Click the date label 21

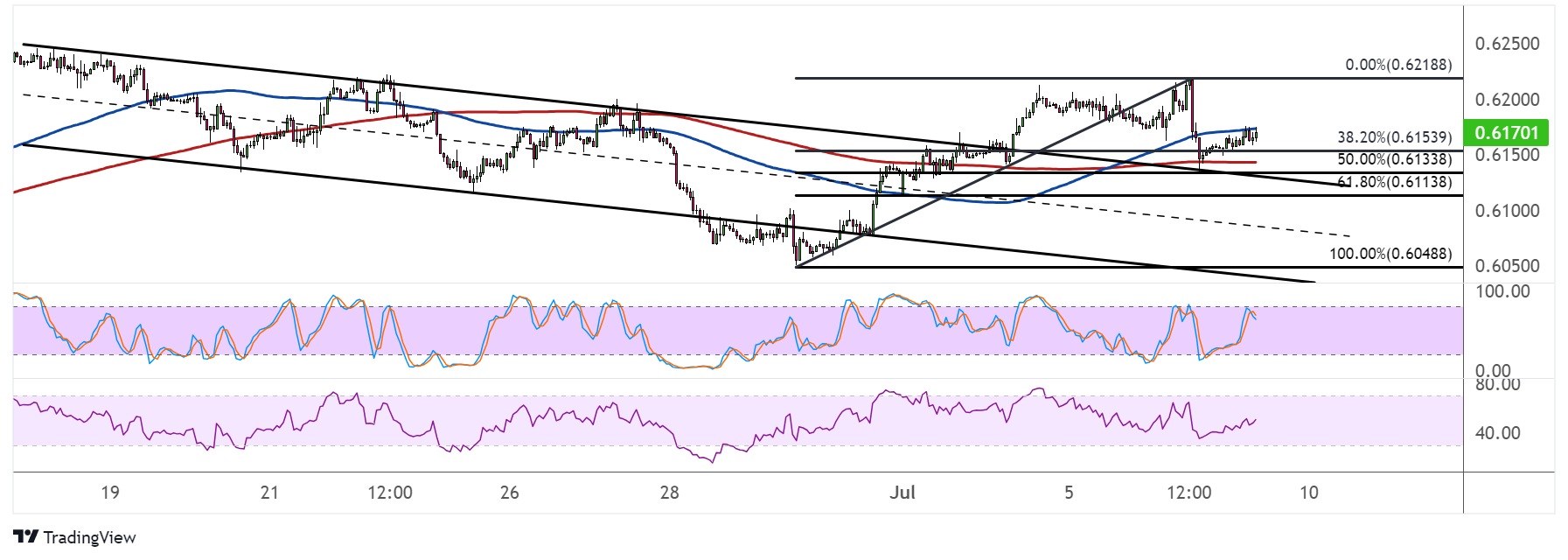click(x=269, y=493)
